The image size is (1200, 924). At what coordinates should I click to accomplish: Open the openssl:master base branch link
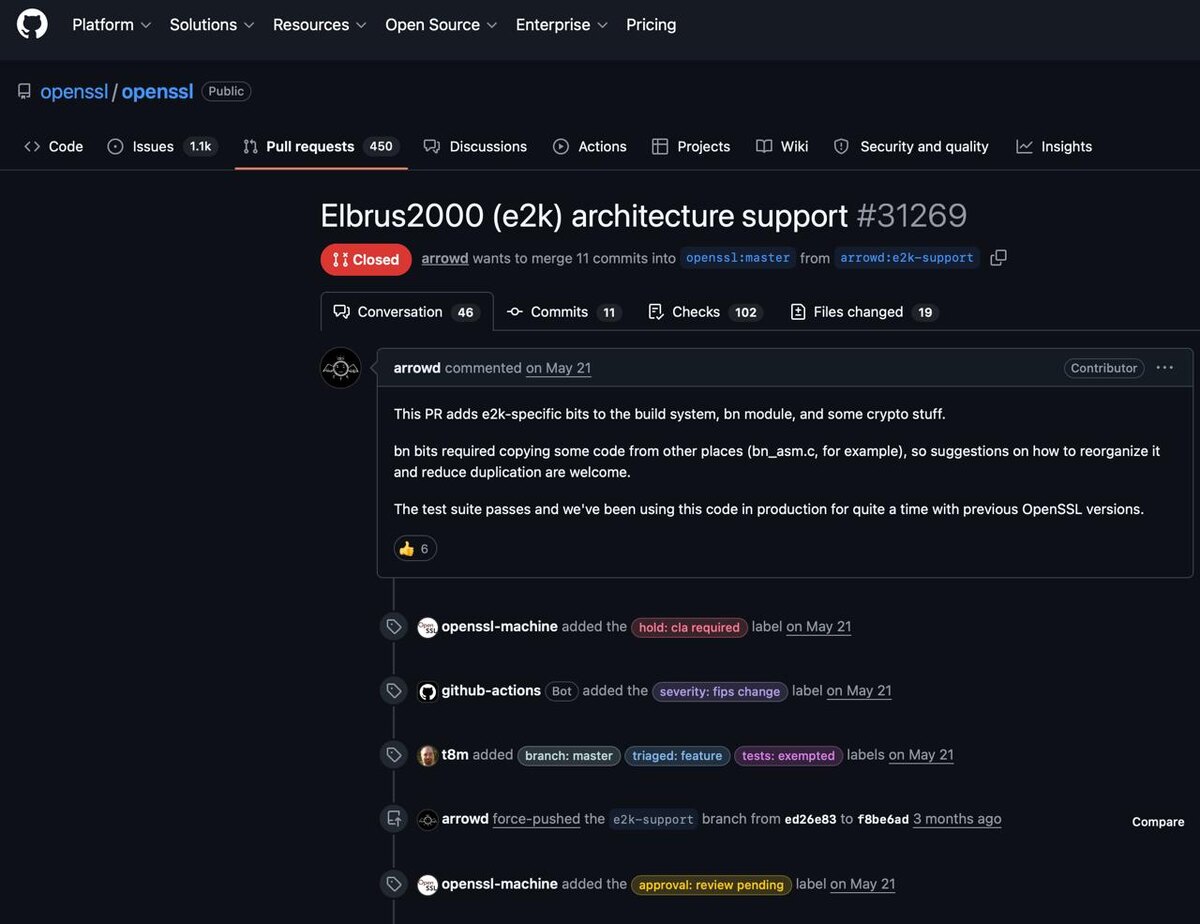click(x=738, y=258)
